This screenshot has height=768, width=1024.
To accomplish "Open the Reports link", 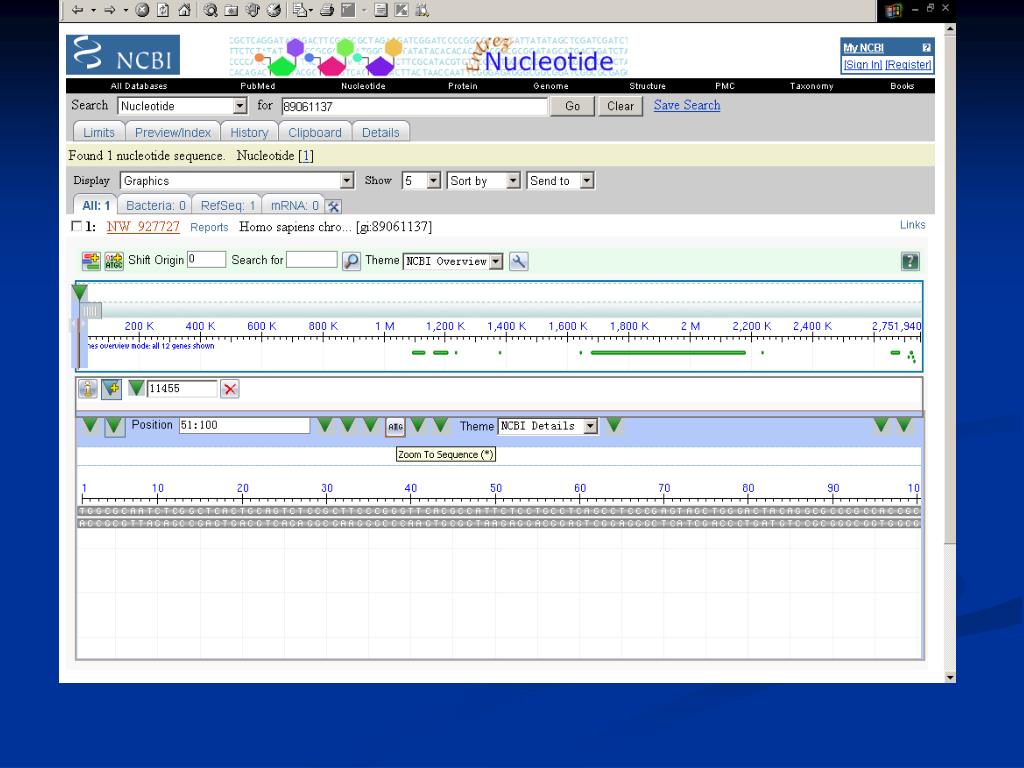I will pos(209,227).
